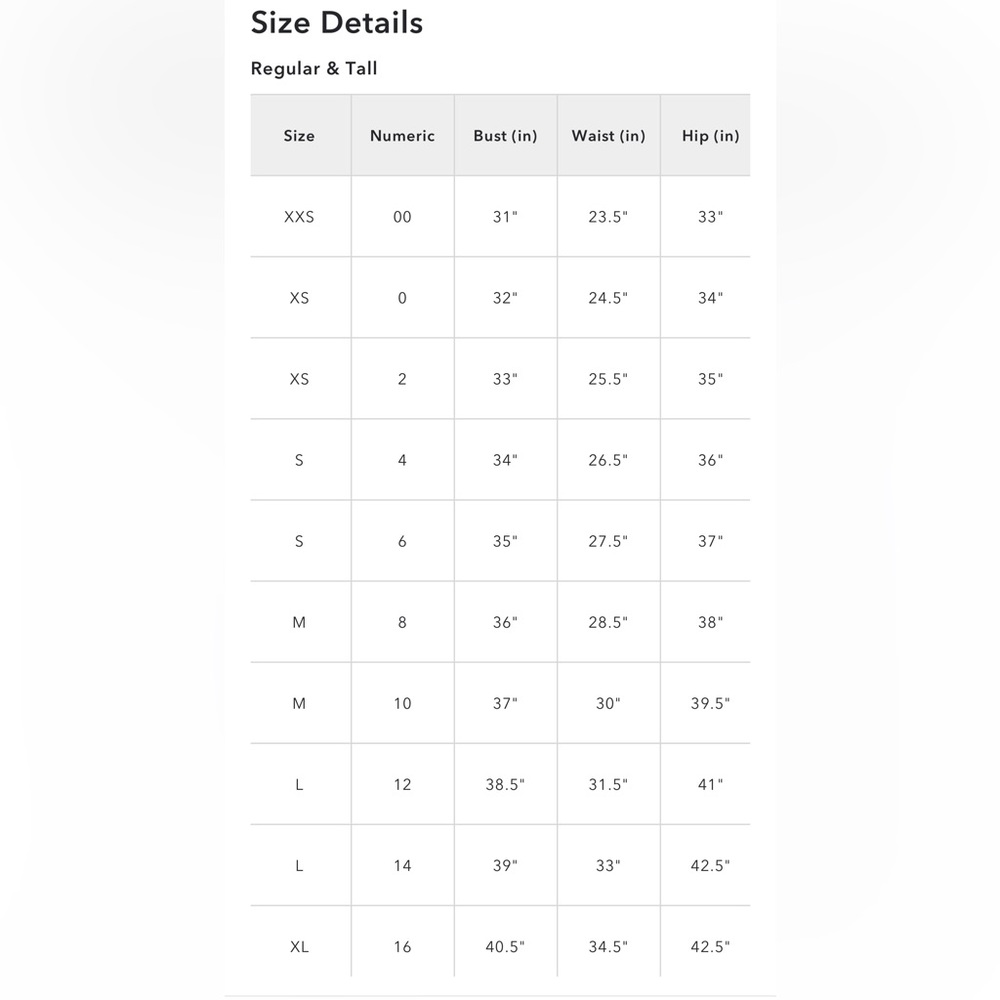The image size is (1000, 1000).
Task: Click the 39.5" hip cell
Action: coord(710,703)
